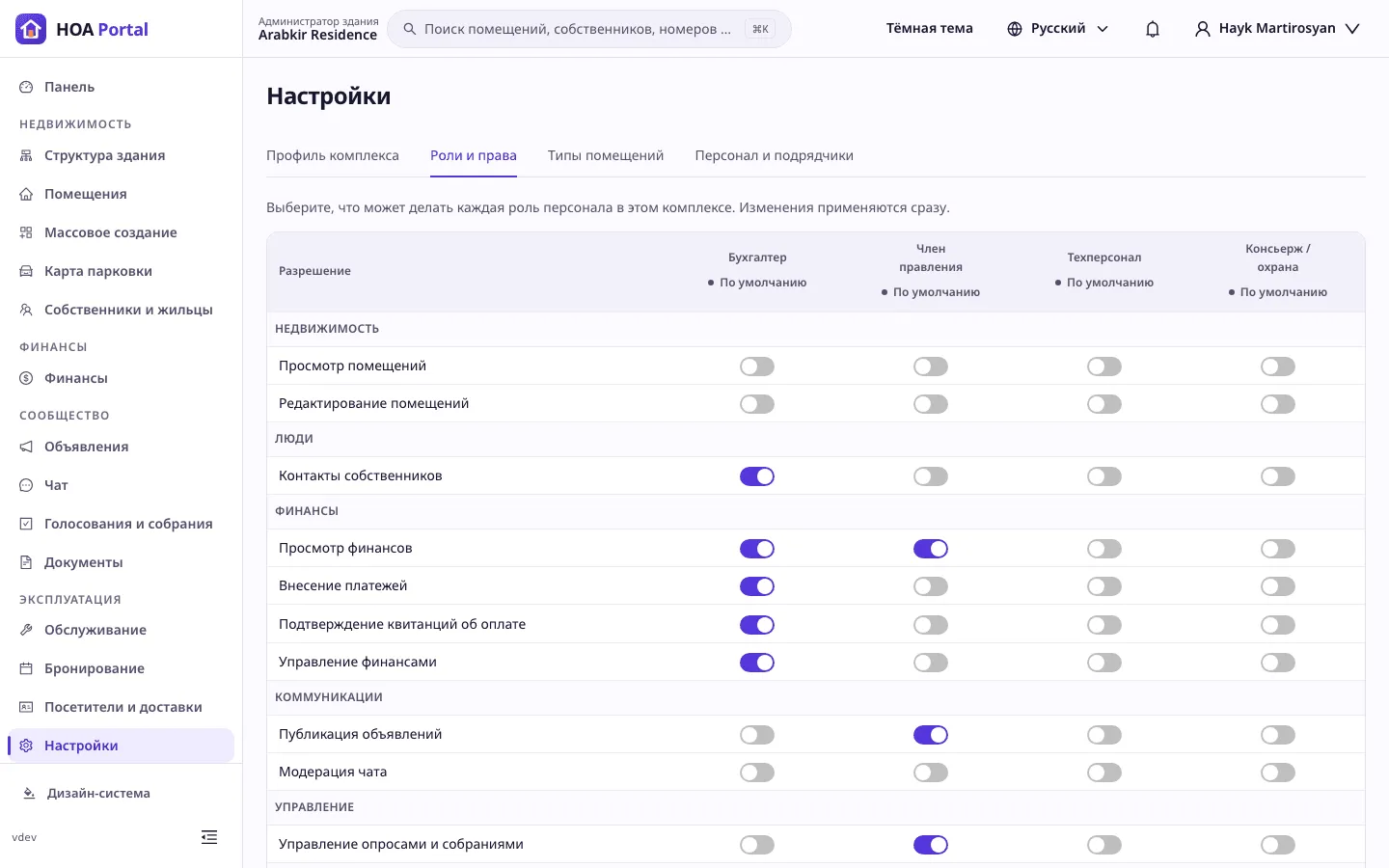Click the Финансы coin icon
1389x868 pixels.
26,378
